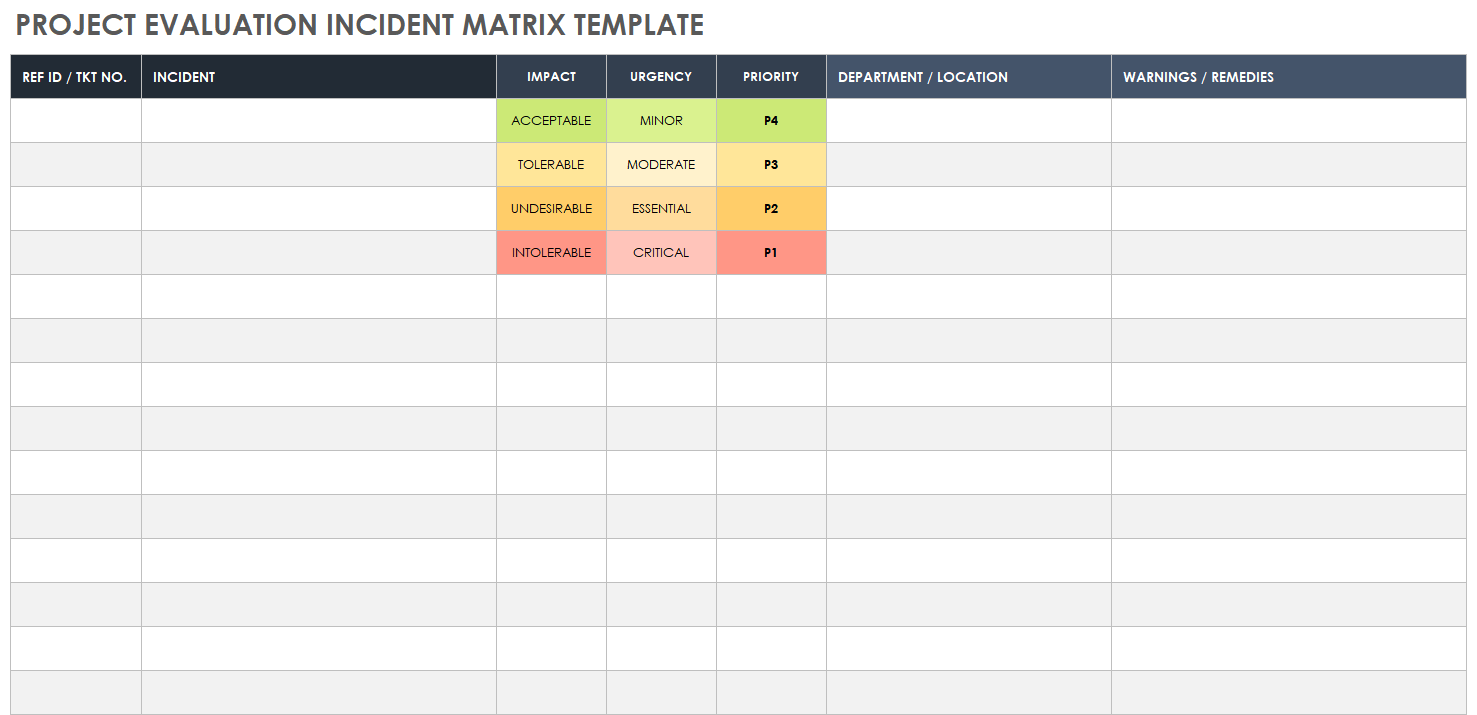Viewport: 1477px width, 715px height.
Task: Select the red INTOLERABLE impact cell
Action: [x=551, y=253]
